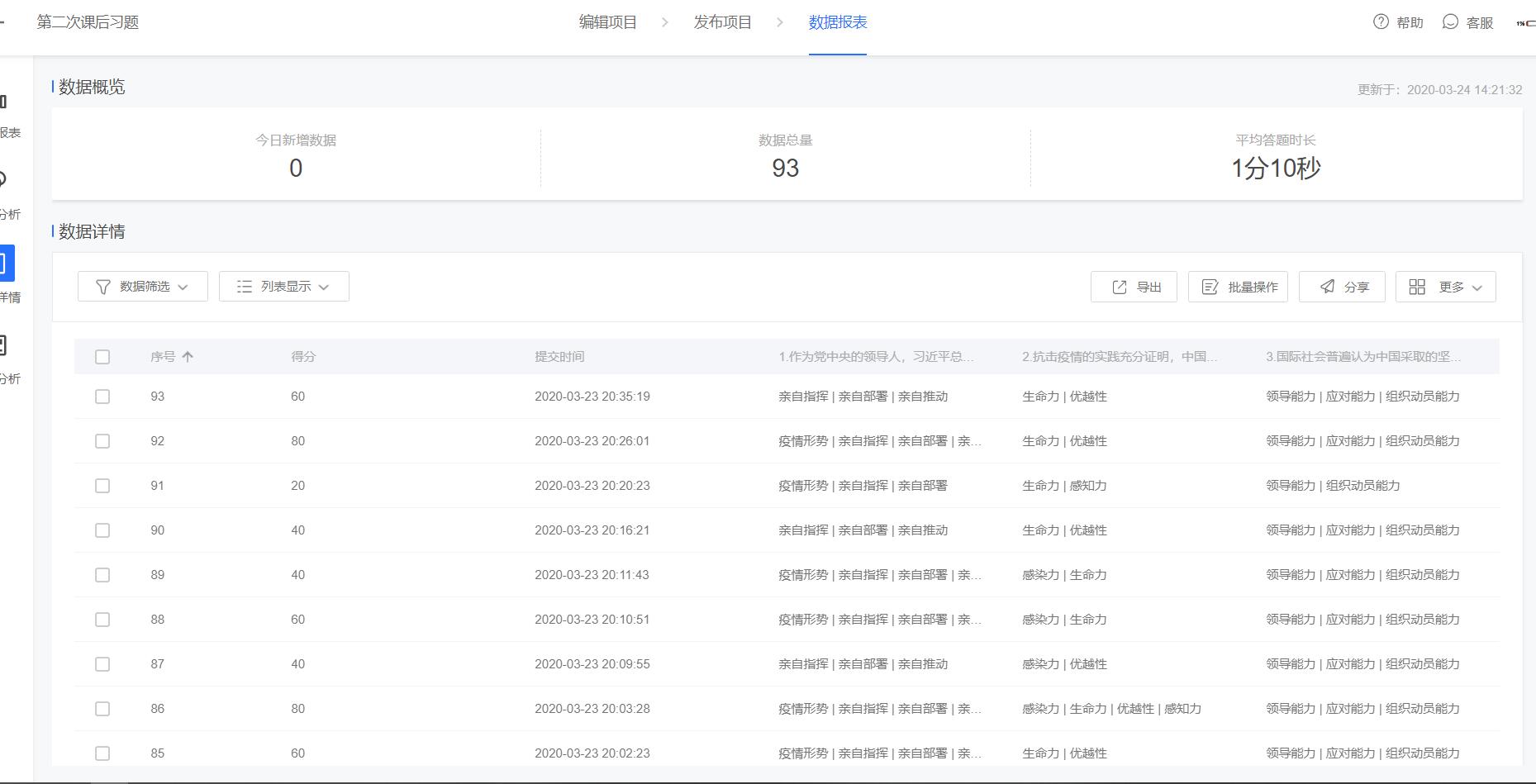Check the box for row 90
The width and height of the screenshot is (1536, 784).
pos(102,530)
